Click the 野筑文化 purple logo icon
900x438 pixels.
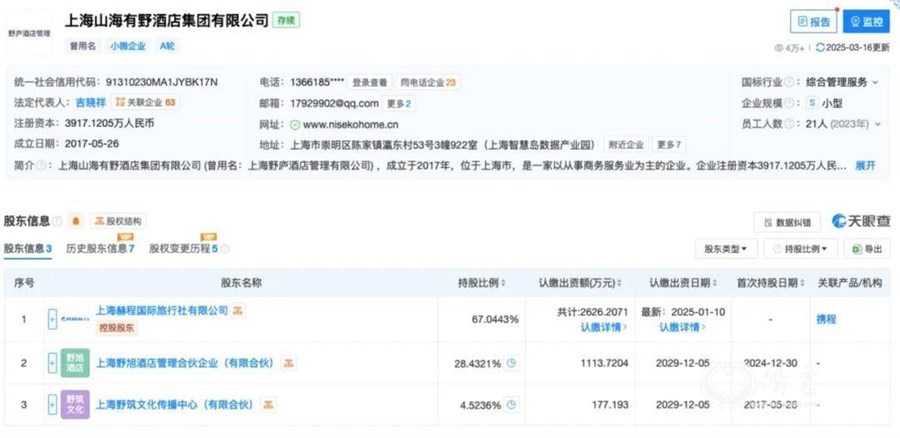point(75,405)
